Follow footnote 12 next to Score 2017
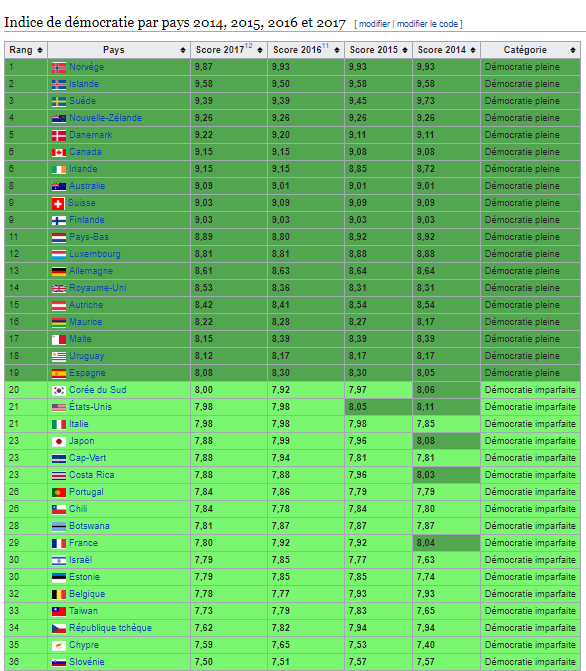This screenshot has height=671, width=586. 249,46
